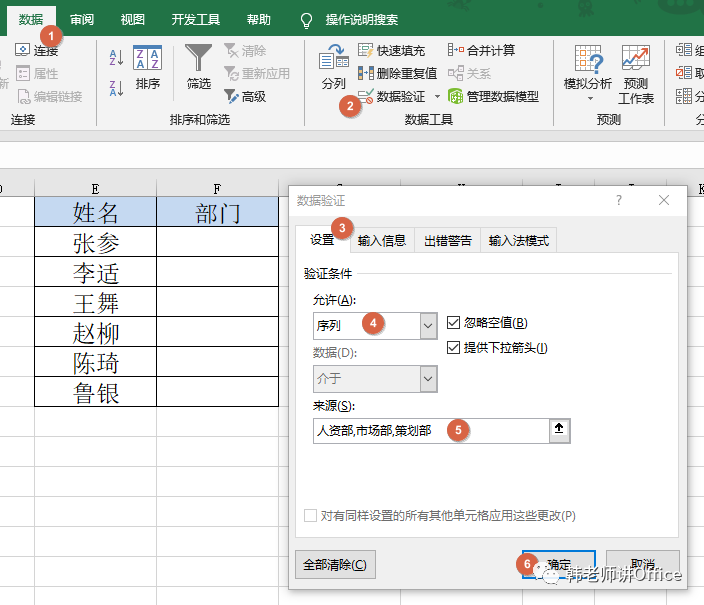Open the 数据验证 dropdown arrow in ribbon
Viewport: 704px width, 605px height.
pos(437,97)
